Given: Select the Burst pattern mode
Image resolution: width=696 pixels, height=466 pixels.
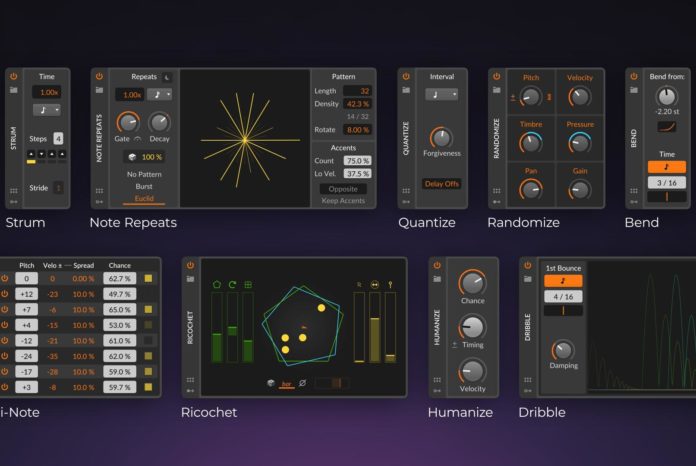Looking at the screenshot, I should coord(144,186).
